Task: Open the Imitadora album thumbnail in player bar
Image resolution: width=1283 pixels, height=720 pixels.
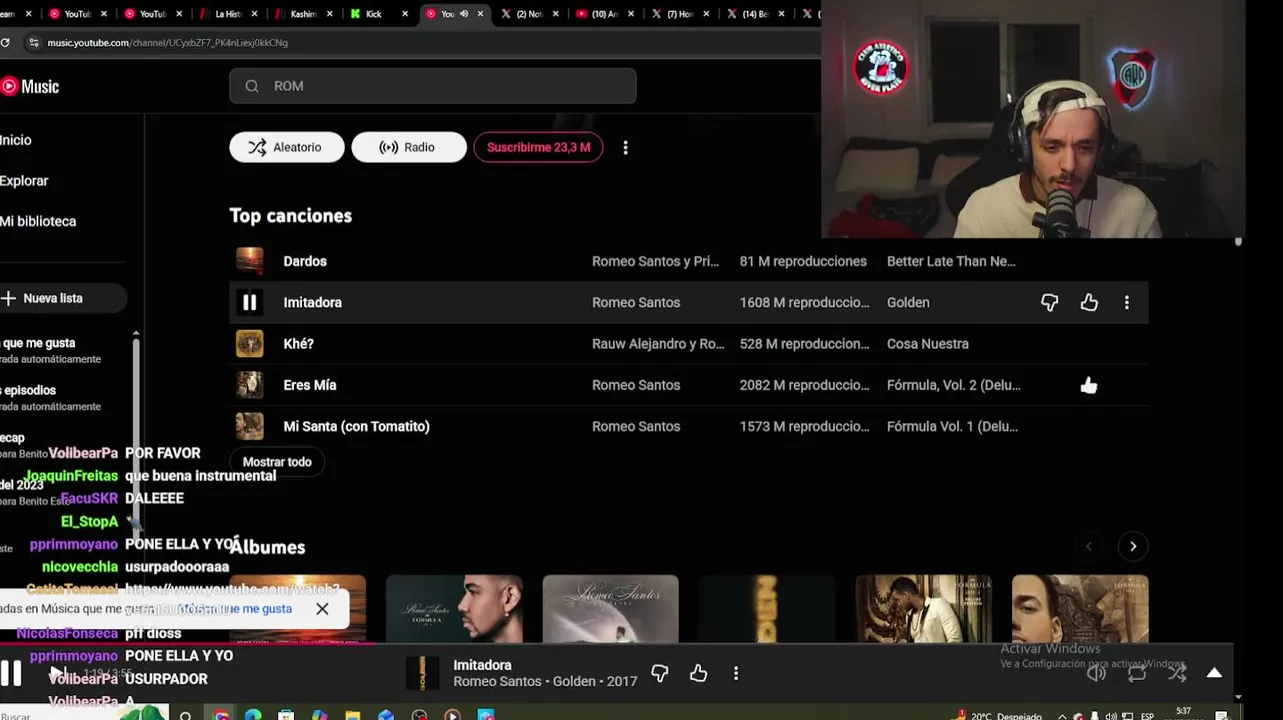Action: coord(423,673)
